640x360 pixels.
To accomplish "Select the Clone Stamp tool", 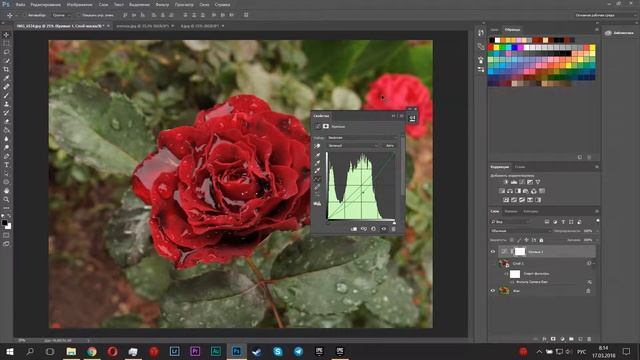I will tap(6, 104).
